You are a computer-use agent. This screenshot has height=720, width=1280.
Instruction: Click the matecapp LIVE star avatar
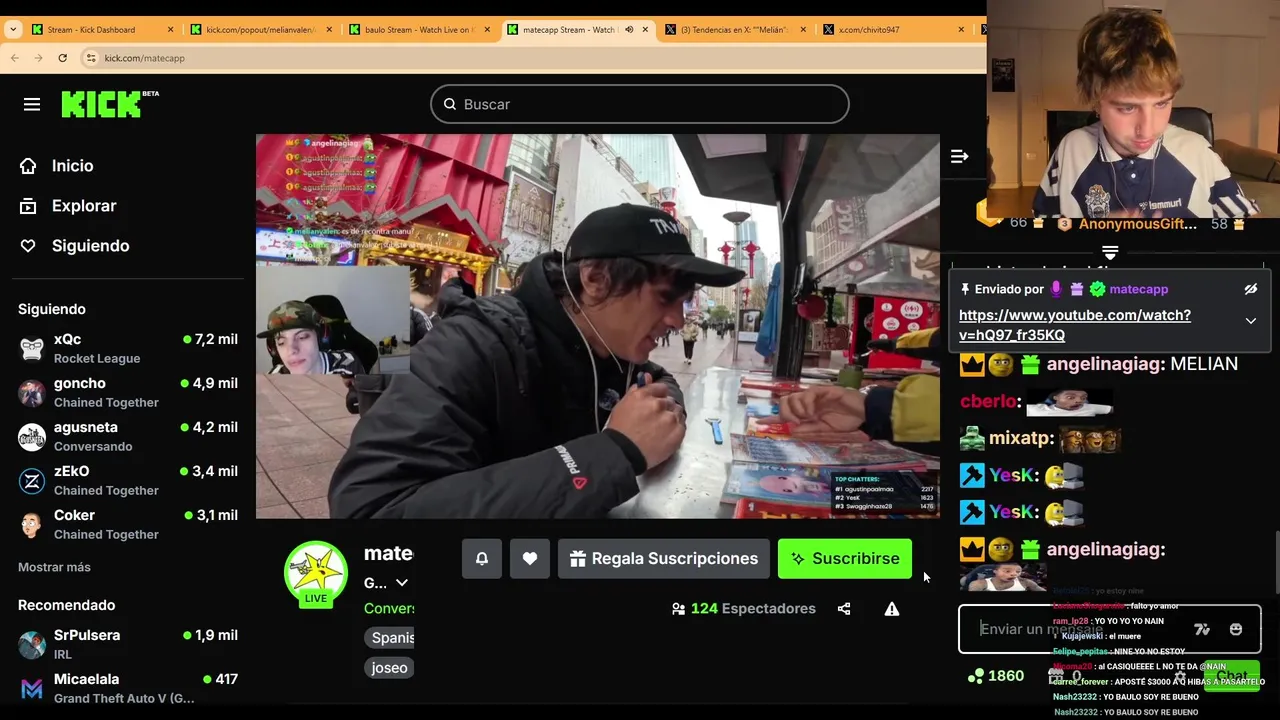tap(316, 573)
